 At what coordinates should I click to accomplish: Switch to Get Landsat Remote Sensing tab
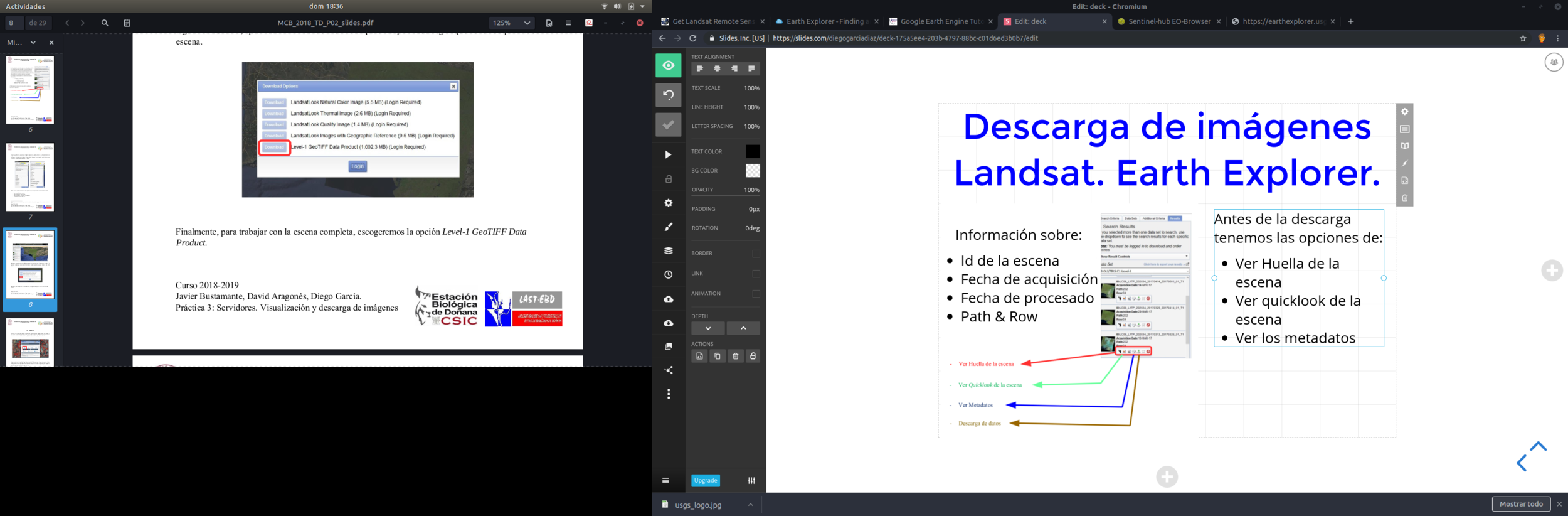click(713, 21)
